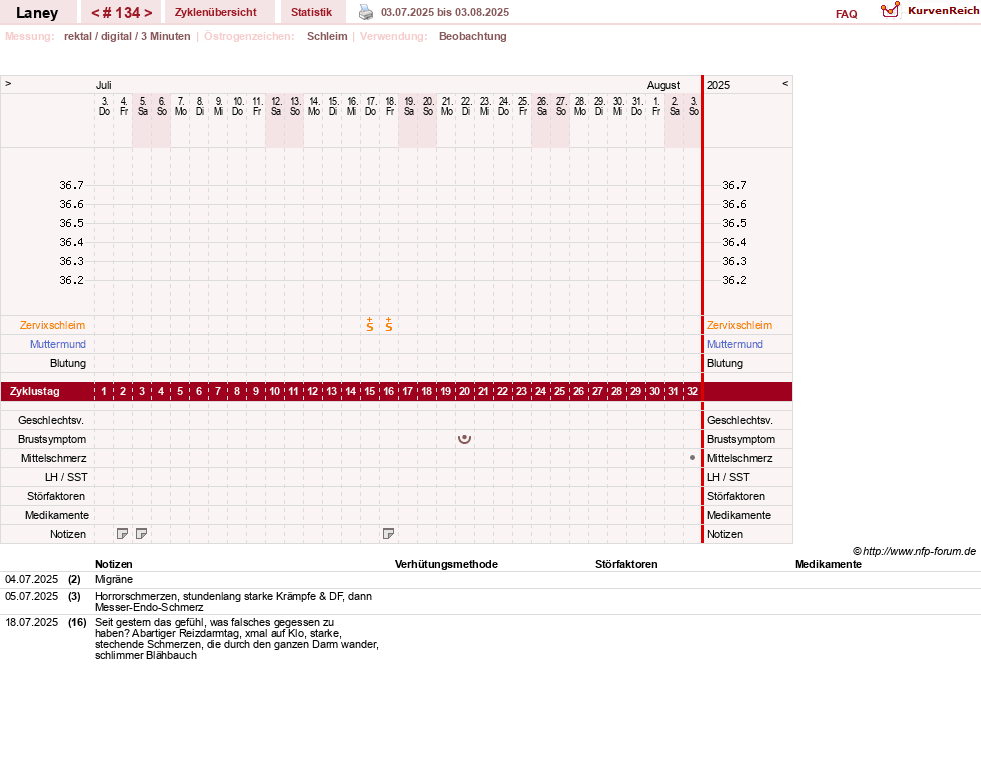Viewport: 981px width, 760px height.
Task: Click the 'Schleim' Östrogenzeichen value
Action: (327, 36)
